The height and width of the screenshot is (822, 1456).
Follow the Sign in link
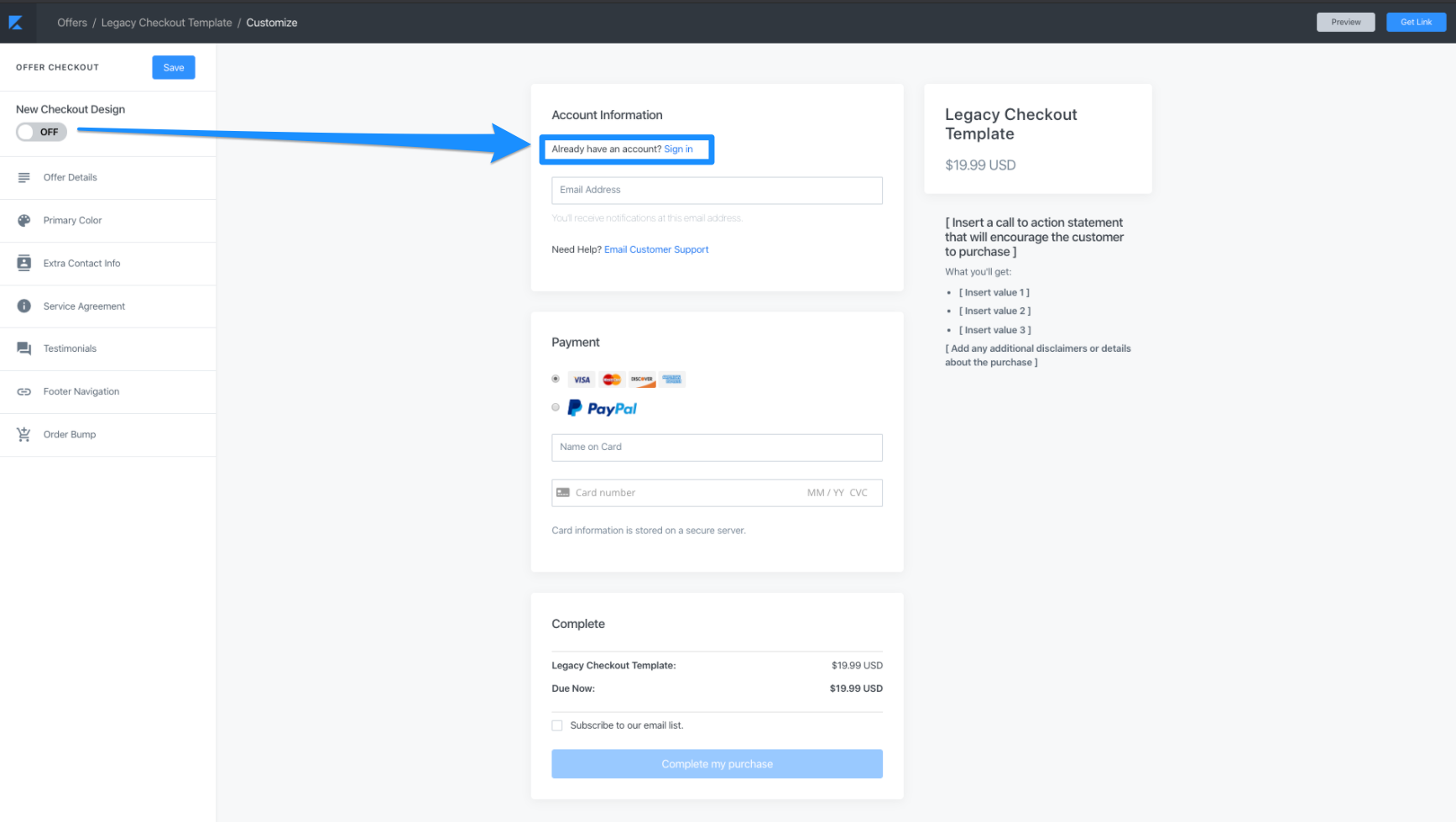pyautogui.click(x=678, y=149)
